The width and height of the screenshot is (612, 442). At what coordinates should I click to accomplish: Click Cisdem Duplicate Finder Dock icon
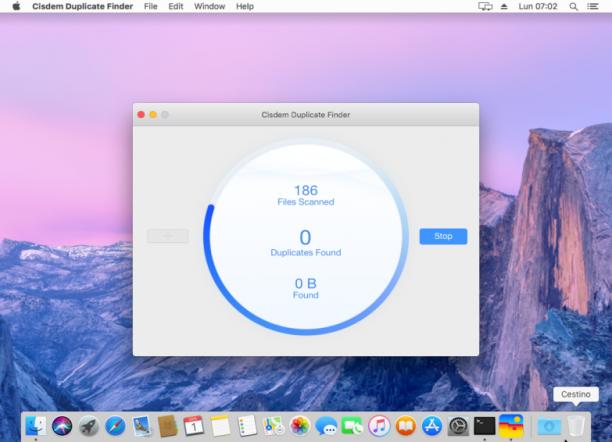511,426
